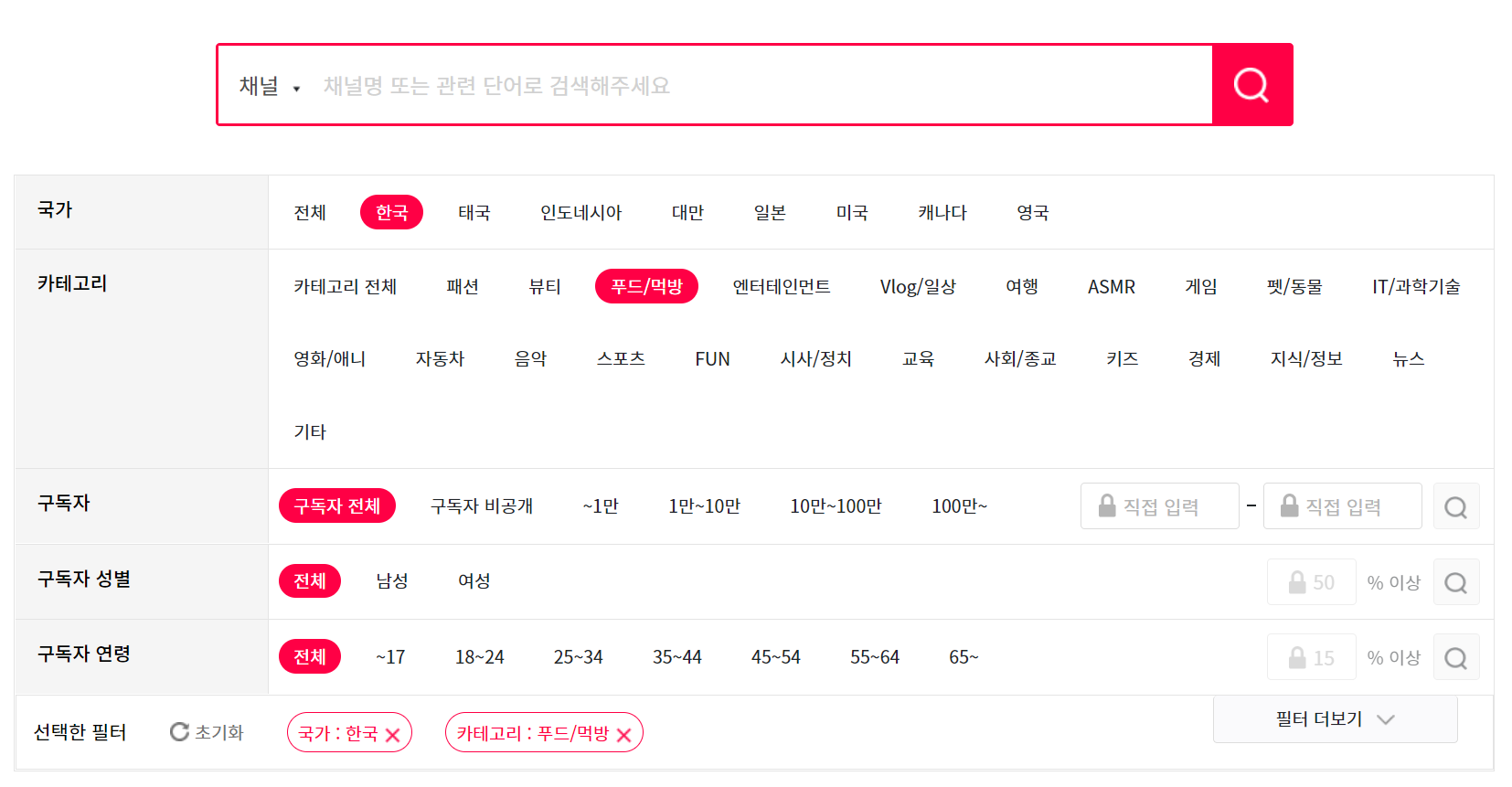The width and height of the screenshot is (1512, 787).
Task: Select 태국 as the country
Action: (x=474, y=212)
